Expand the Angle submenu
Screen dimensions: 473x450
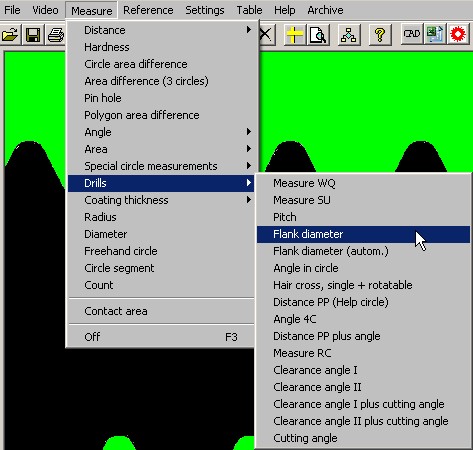coord(161,132)
